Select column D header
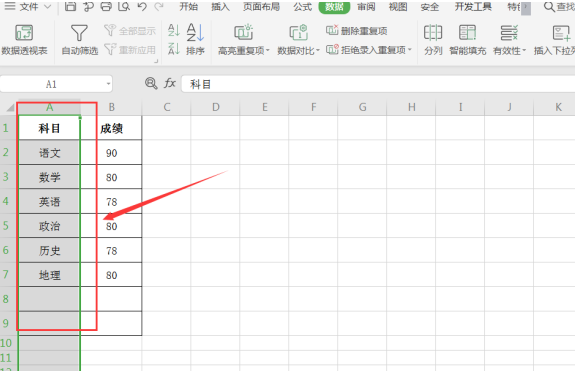 [x=216, y=107]
